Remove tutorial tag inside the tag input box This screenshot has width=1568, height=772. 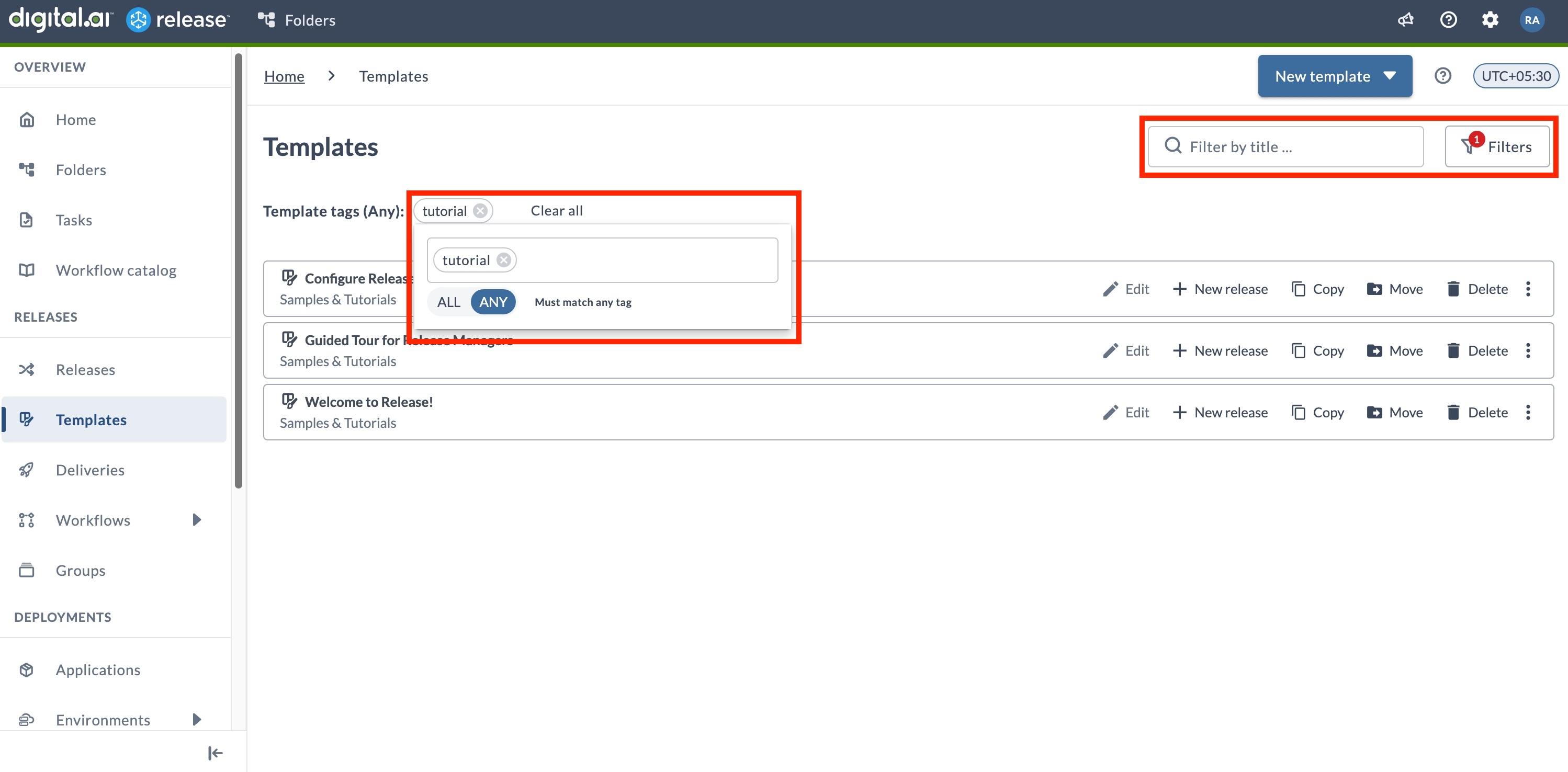point(503,260)
